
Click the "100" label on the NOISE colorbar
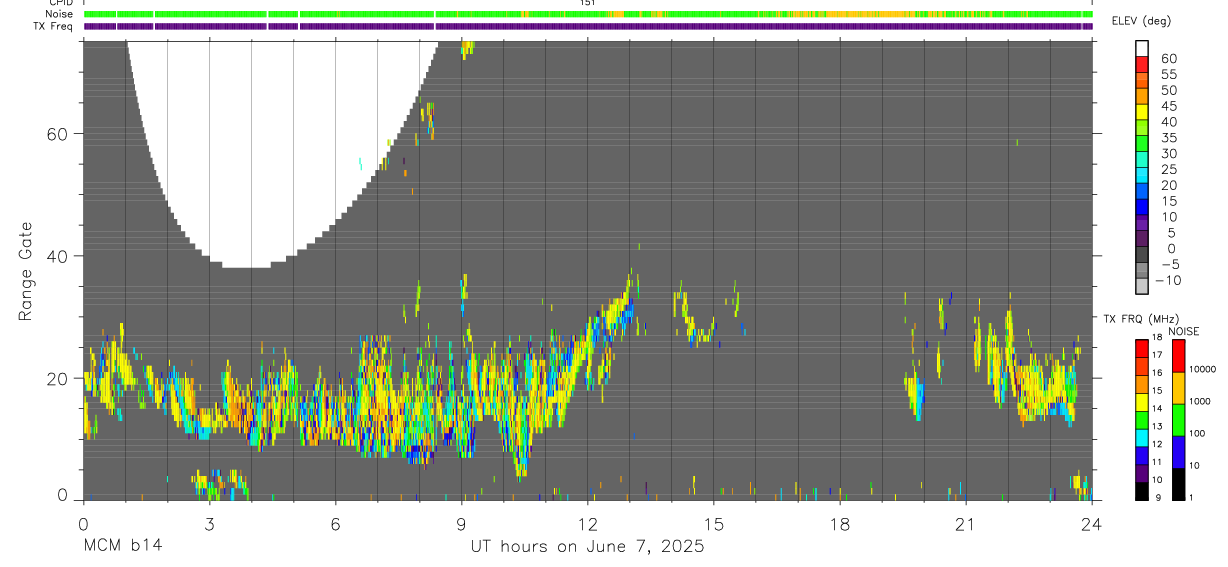(x=1197, y=433)
